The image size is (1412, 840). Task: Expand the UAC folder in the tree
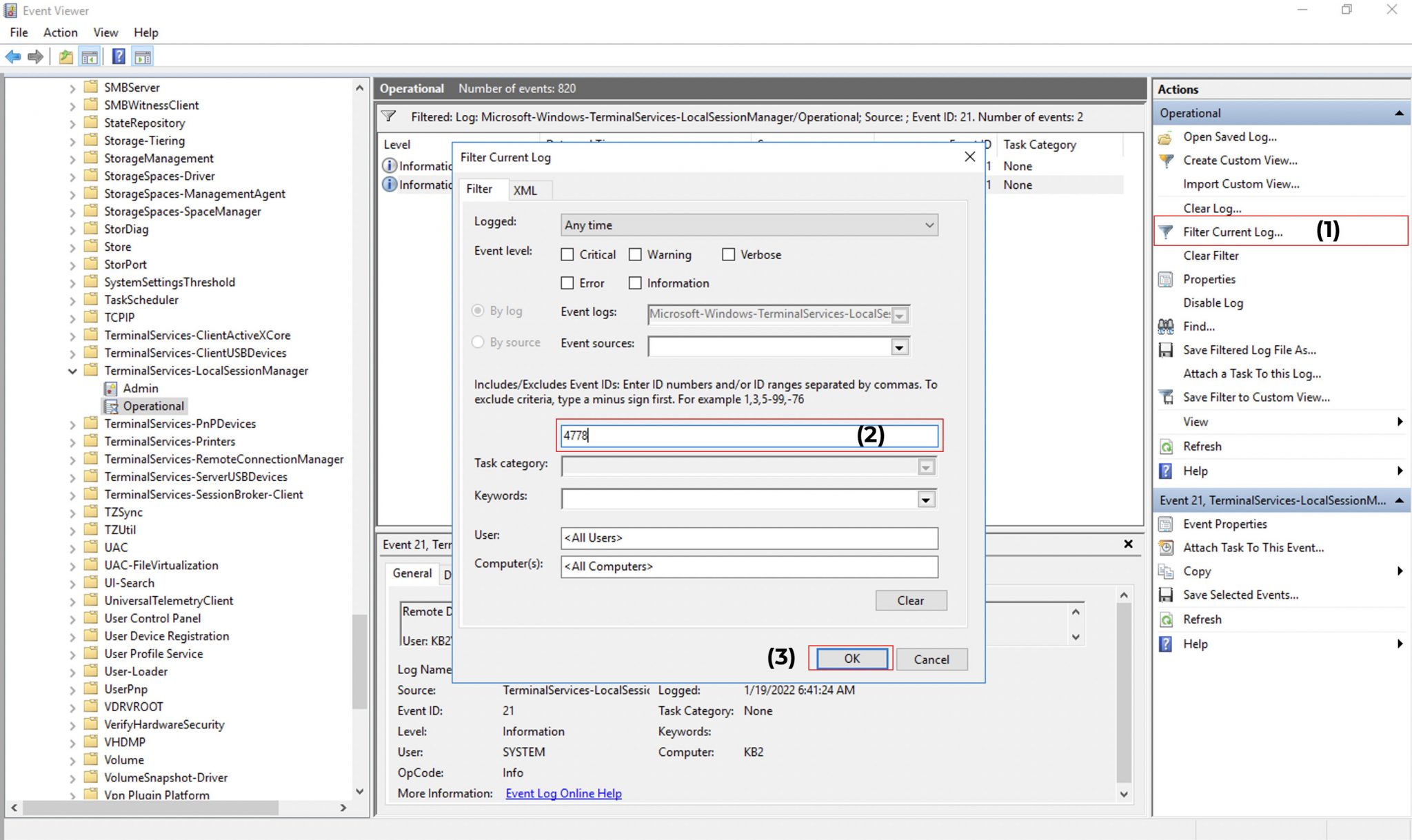[x=72, y=547]
